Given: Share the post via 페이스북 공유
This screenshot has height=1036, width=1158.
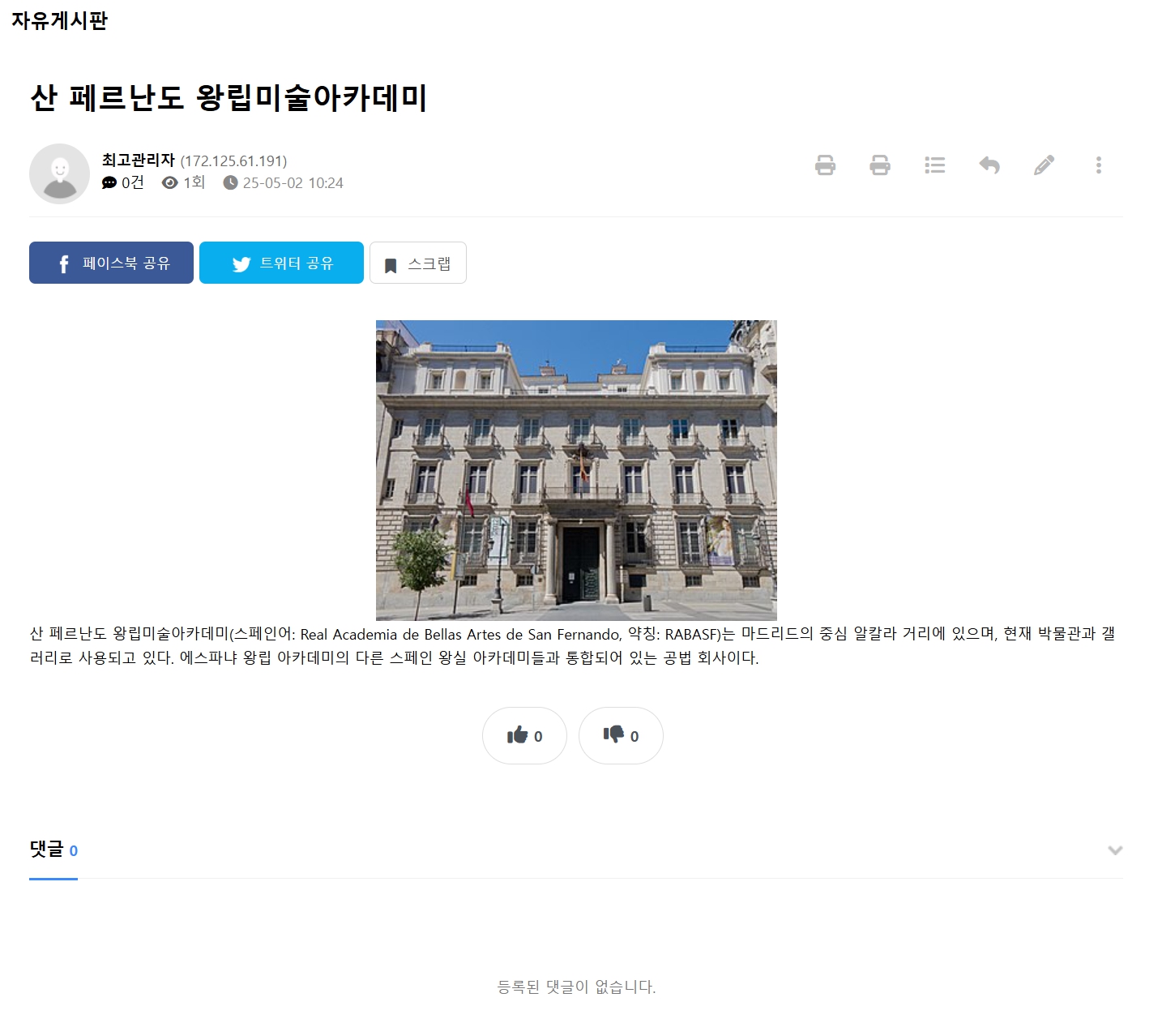Looking at the screenshot, I should 111,263.
